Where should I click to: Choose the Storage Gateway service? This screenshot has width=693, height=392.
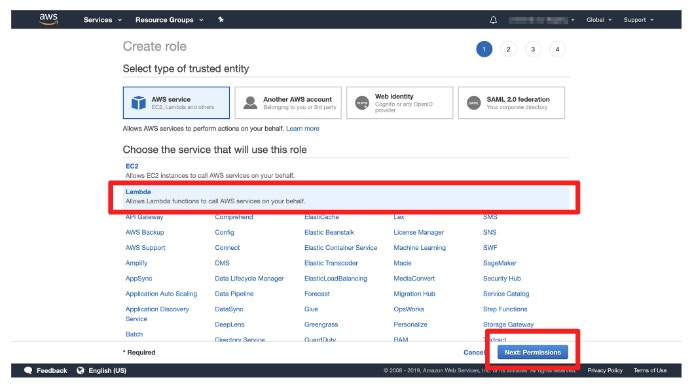point(508,324)
